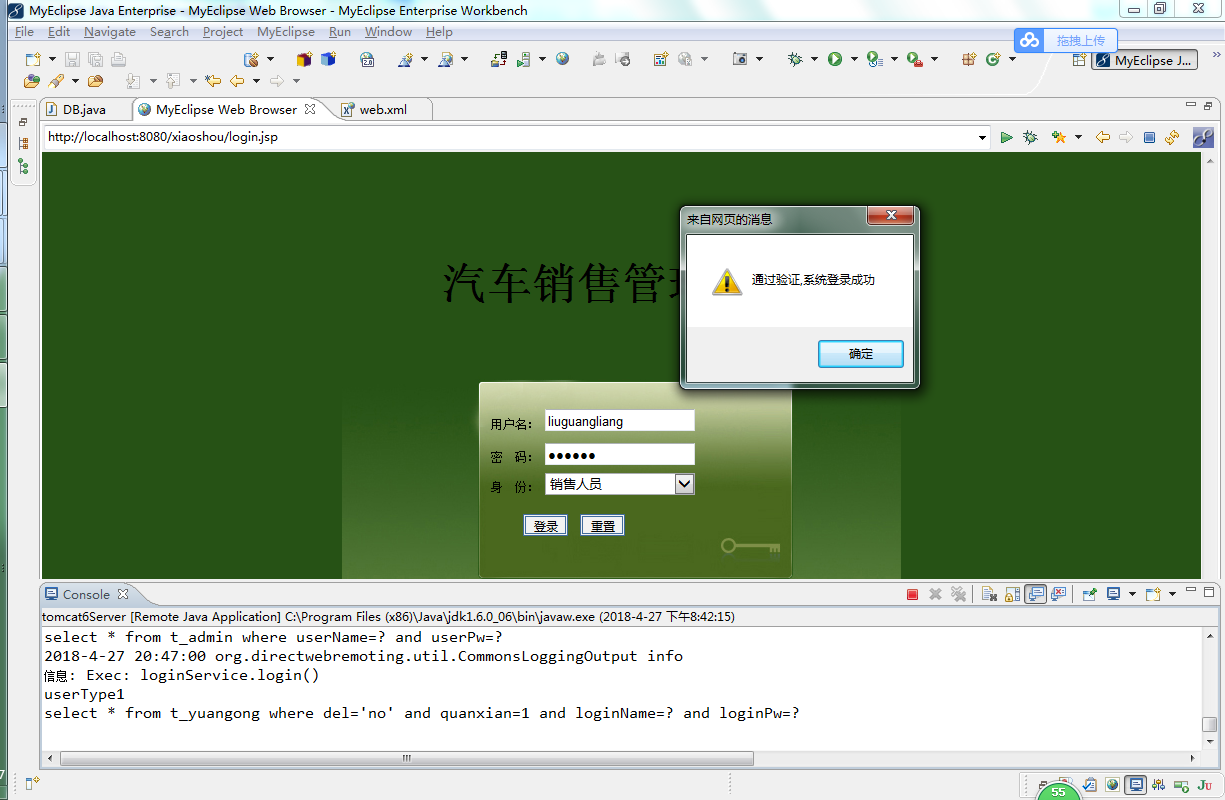Click the MyEclipse J... perspective button
1225x800 pixels.
click(x=1144, y=60)
